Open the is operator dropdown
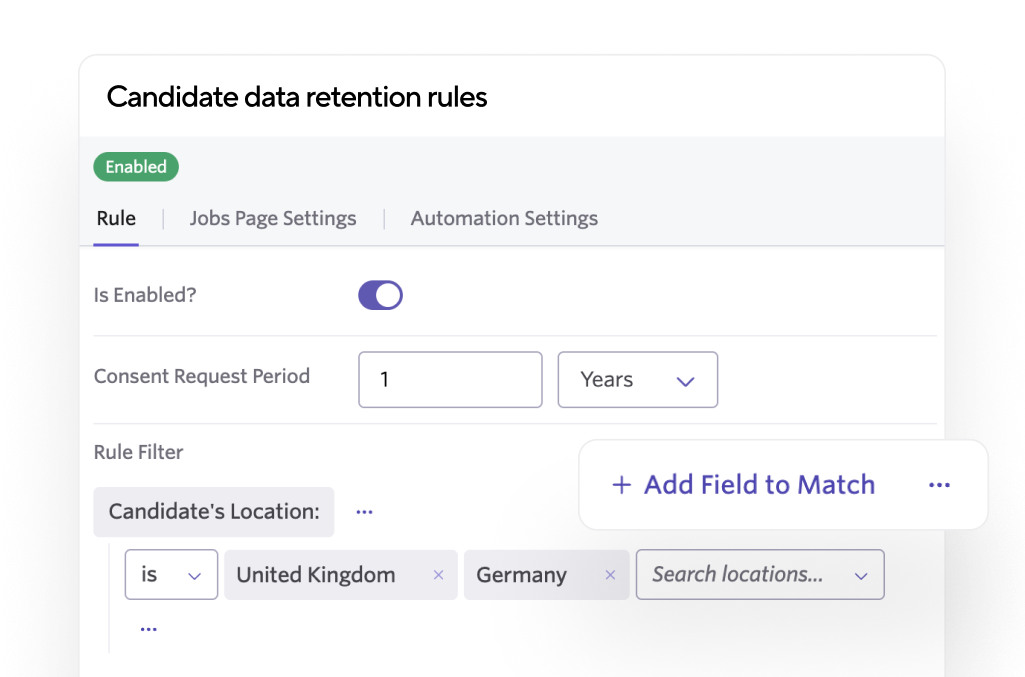 point(170,574)
